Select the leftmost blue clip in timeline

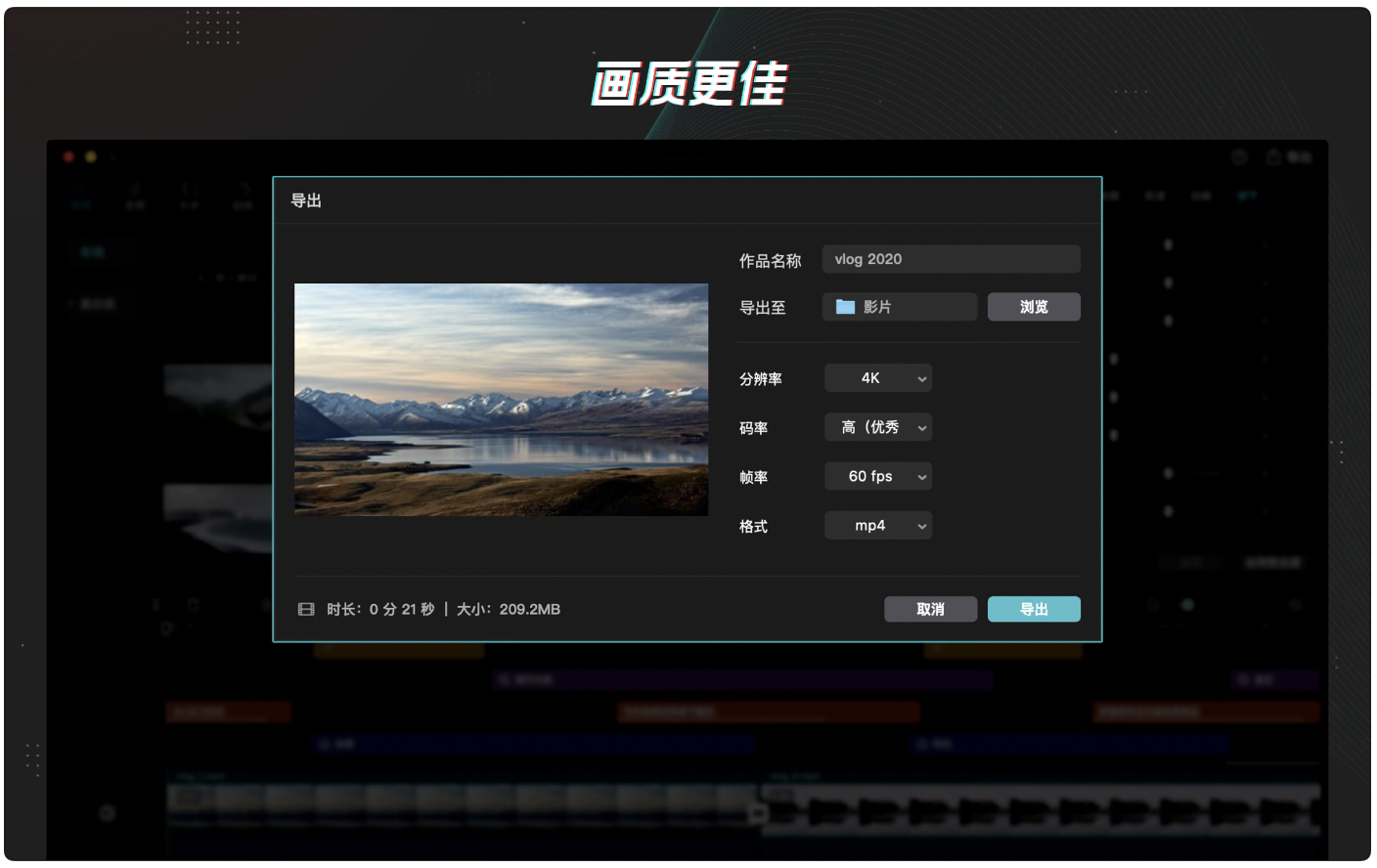pos(533,744)
